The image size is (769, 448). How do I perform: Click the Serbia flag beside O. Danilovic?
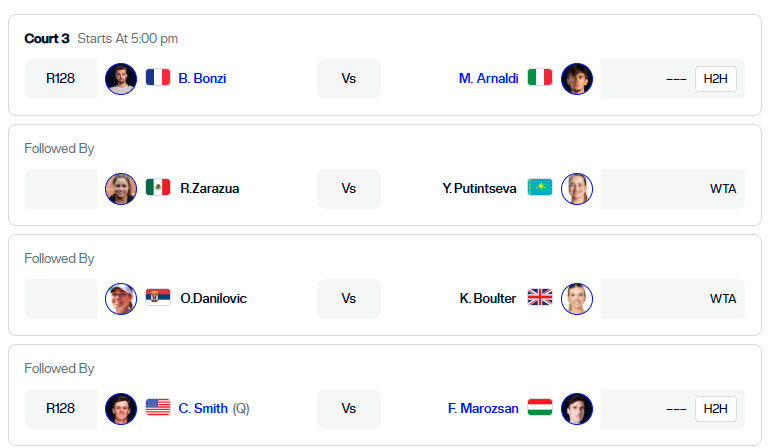[158, 297]
